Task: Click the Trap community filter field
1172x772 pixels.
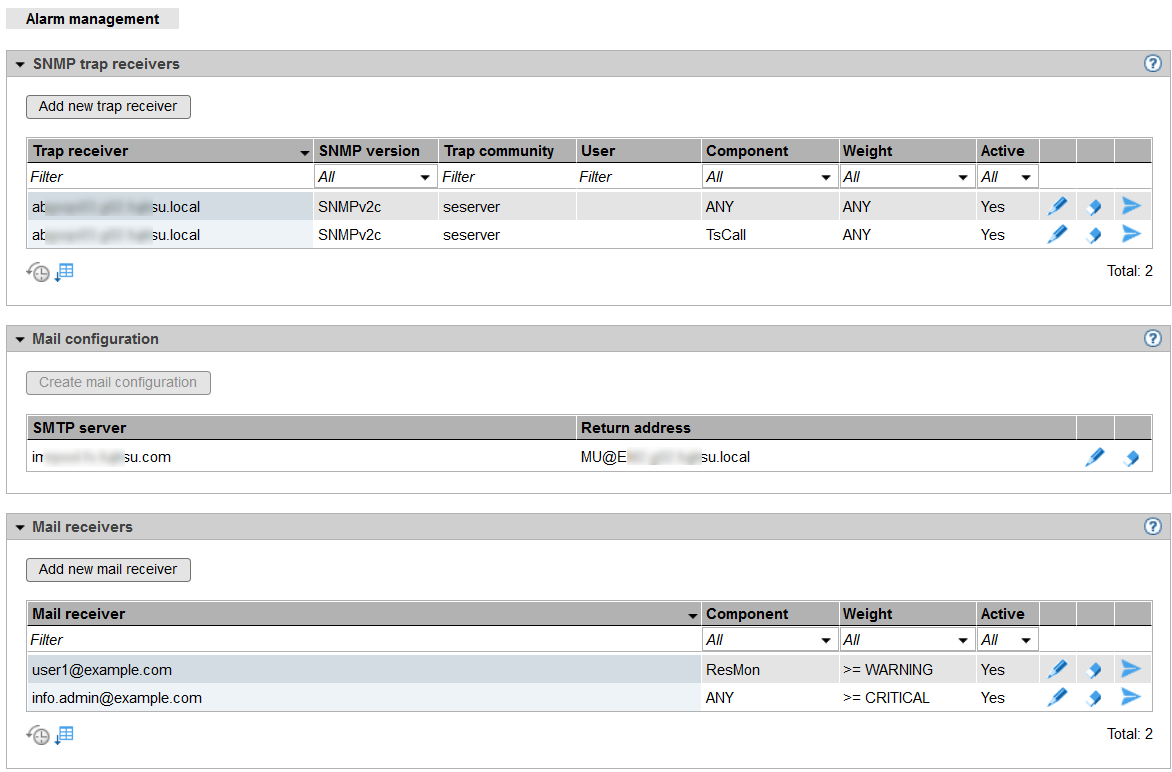Action: point(507,177)
